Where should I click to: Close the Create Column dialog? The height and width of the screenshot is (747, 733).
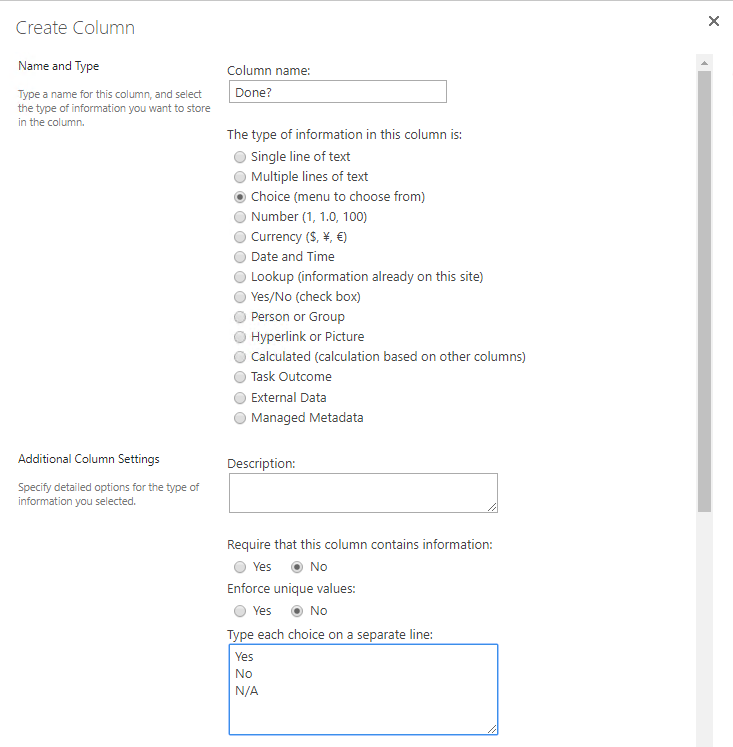coord(713,21)
